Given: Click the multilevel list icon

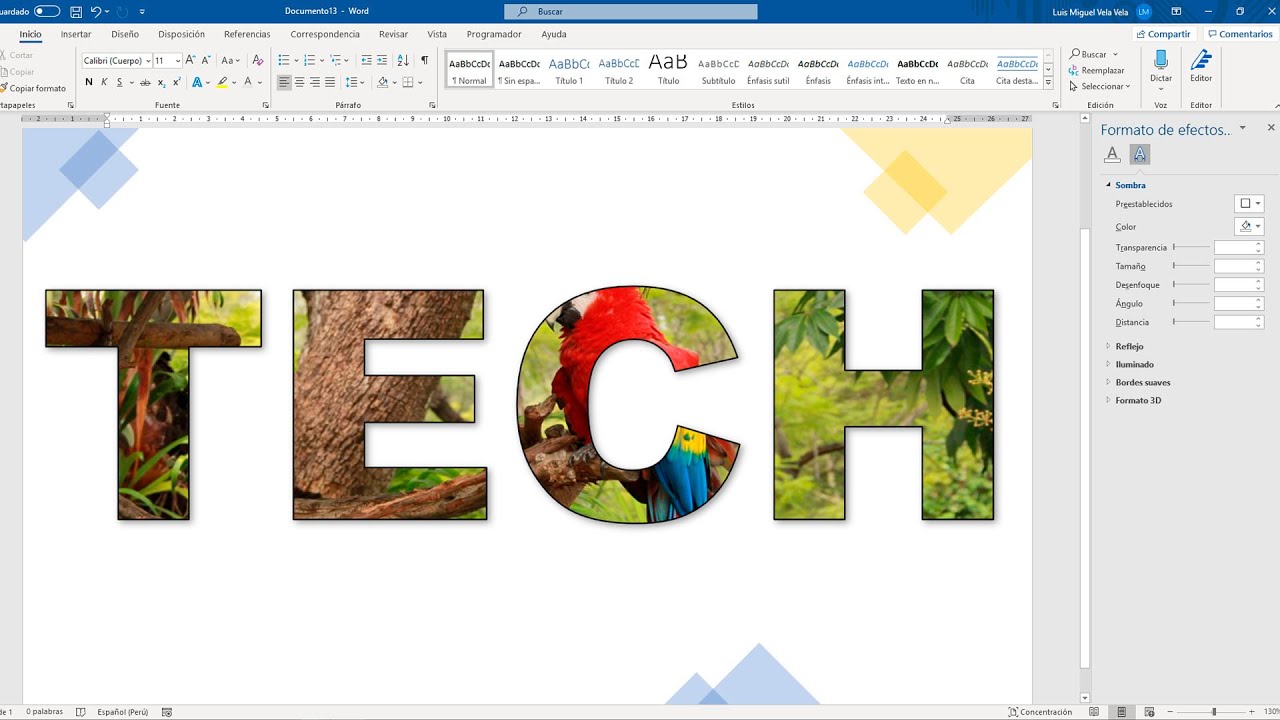Looking at the screenshot, I should click(x=335, y=61).
